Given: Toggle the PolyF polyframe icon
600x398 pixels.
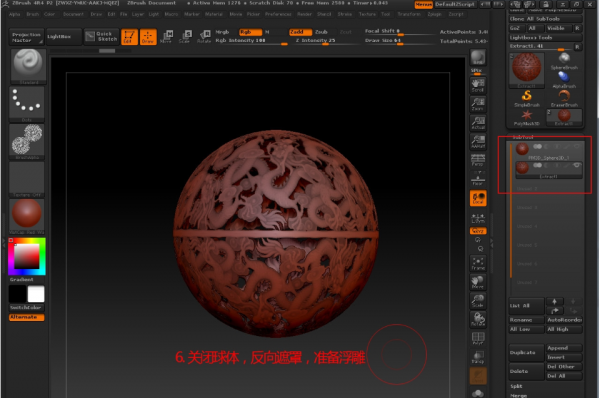Looking at the screenshot, I should point(478,338).
